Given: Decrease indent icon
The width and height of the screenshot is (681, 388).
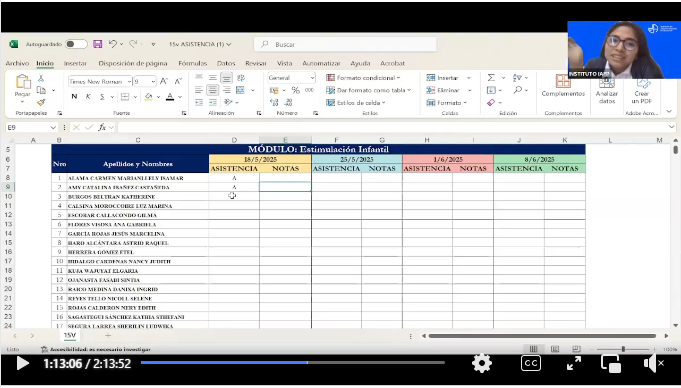Looking at the screenshot, I should pyautogui.click(x=198, y=103).
